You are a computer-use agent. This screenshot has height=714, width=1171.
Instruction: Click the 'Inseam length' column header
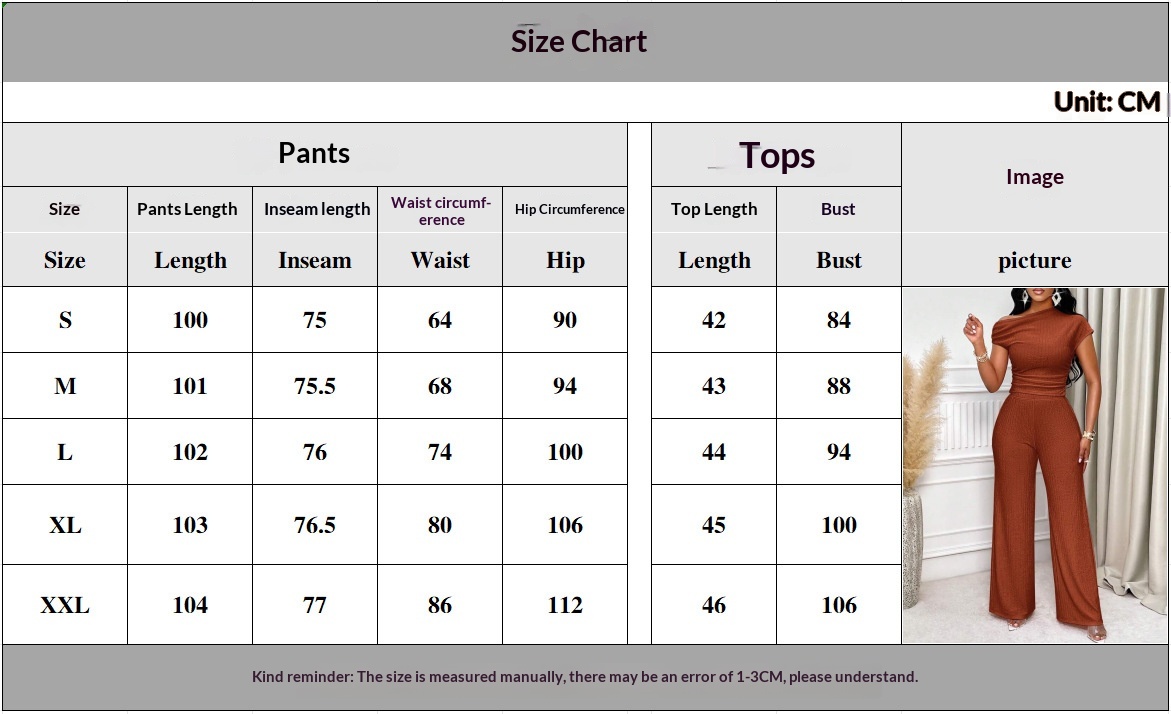[x=316, y=209]
